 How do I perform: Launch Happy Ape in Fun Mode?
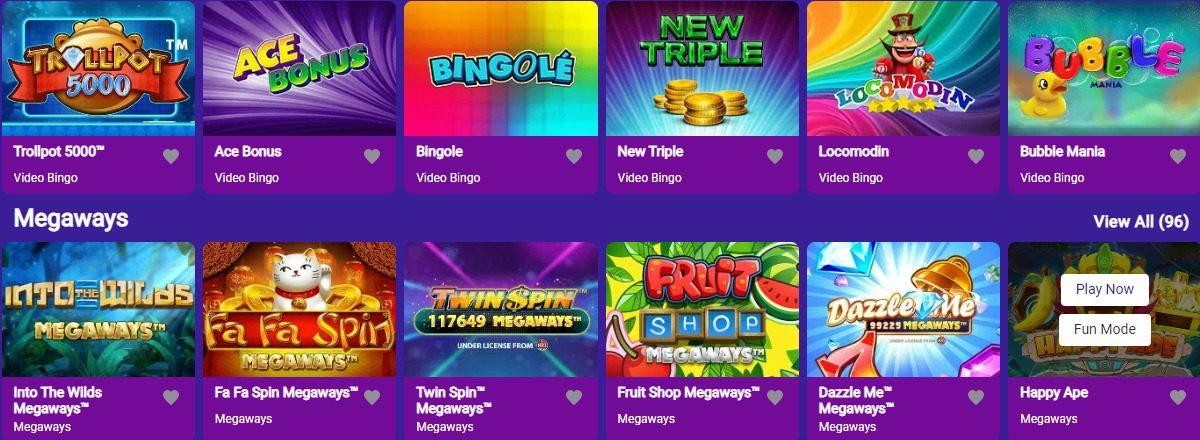(1104, 329)
